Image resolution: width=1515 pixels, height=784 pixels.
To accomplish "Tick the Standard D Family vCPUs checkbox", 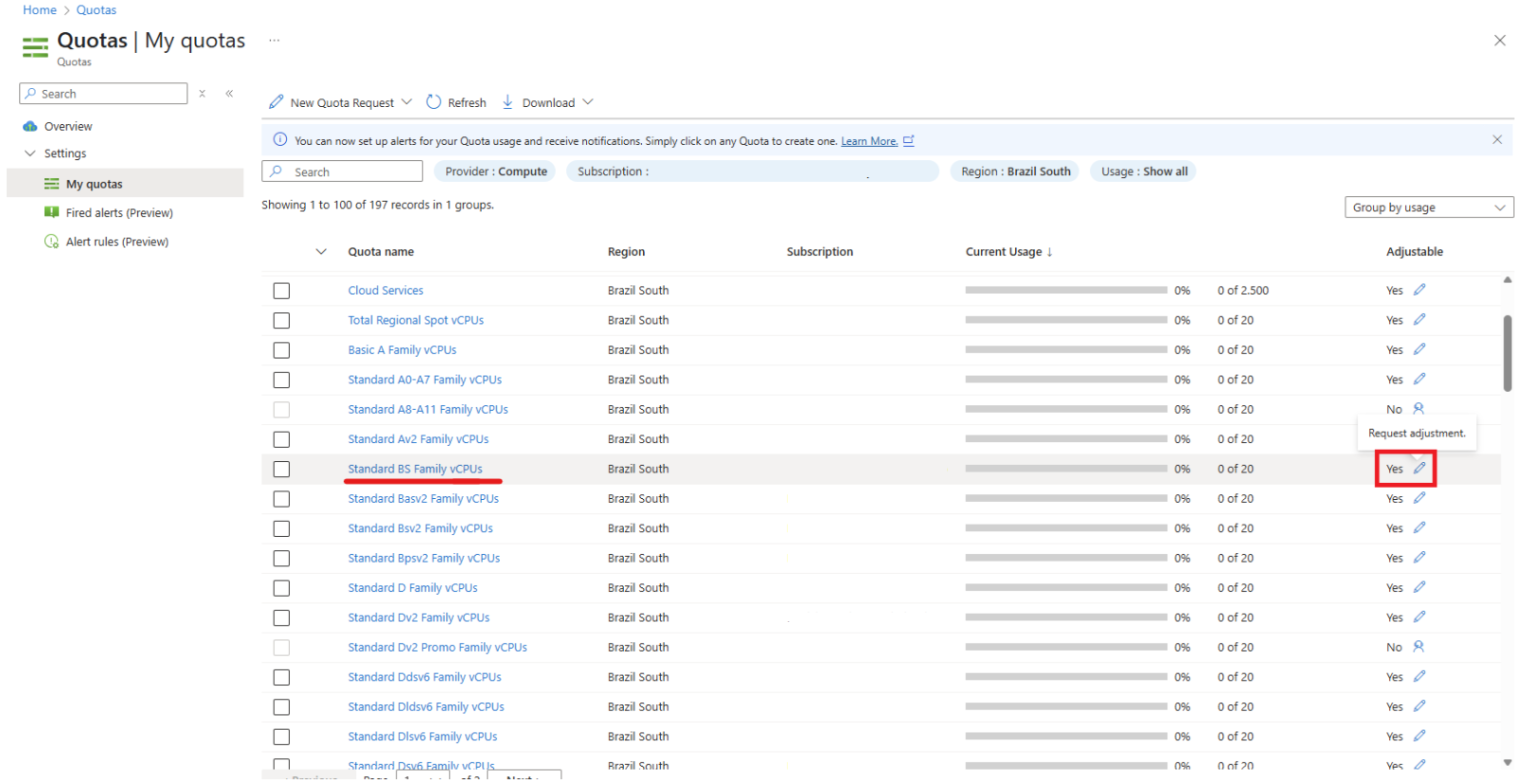I will pos(281,588).
